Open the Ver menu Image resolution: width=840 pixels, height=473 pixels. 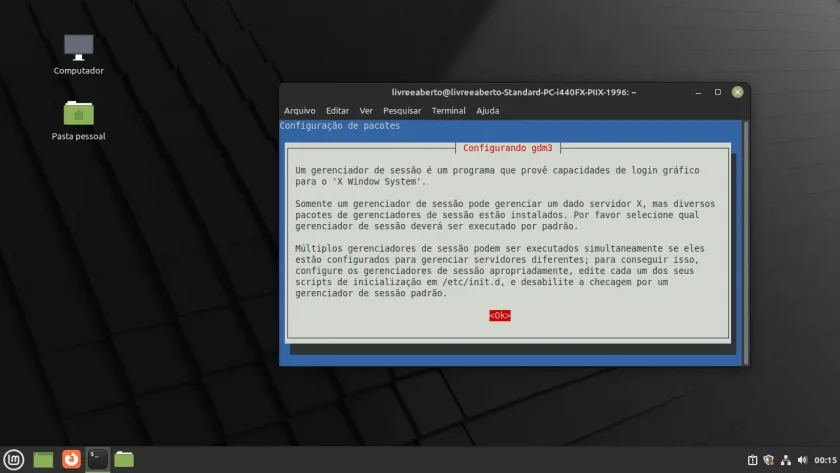tap(366, 111)
